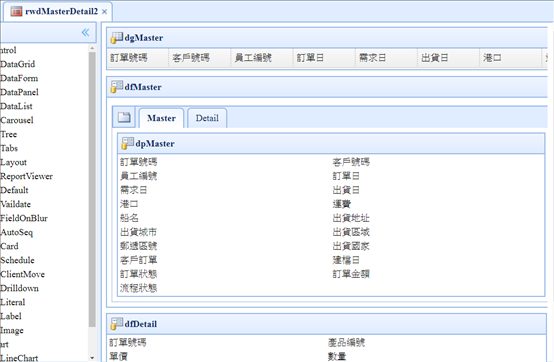Select DataPanel in the toolbox
Viewport: 554px width, 362px height.
tap(19, 92)
